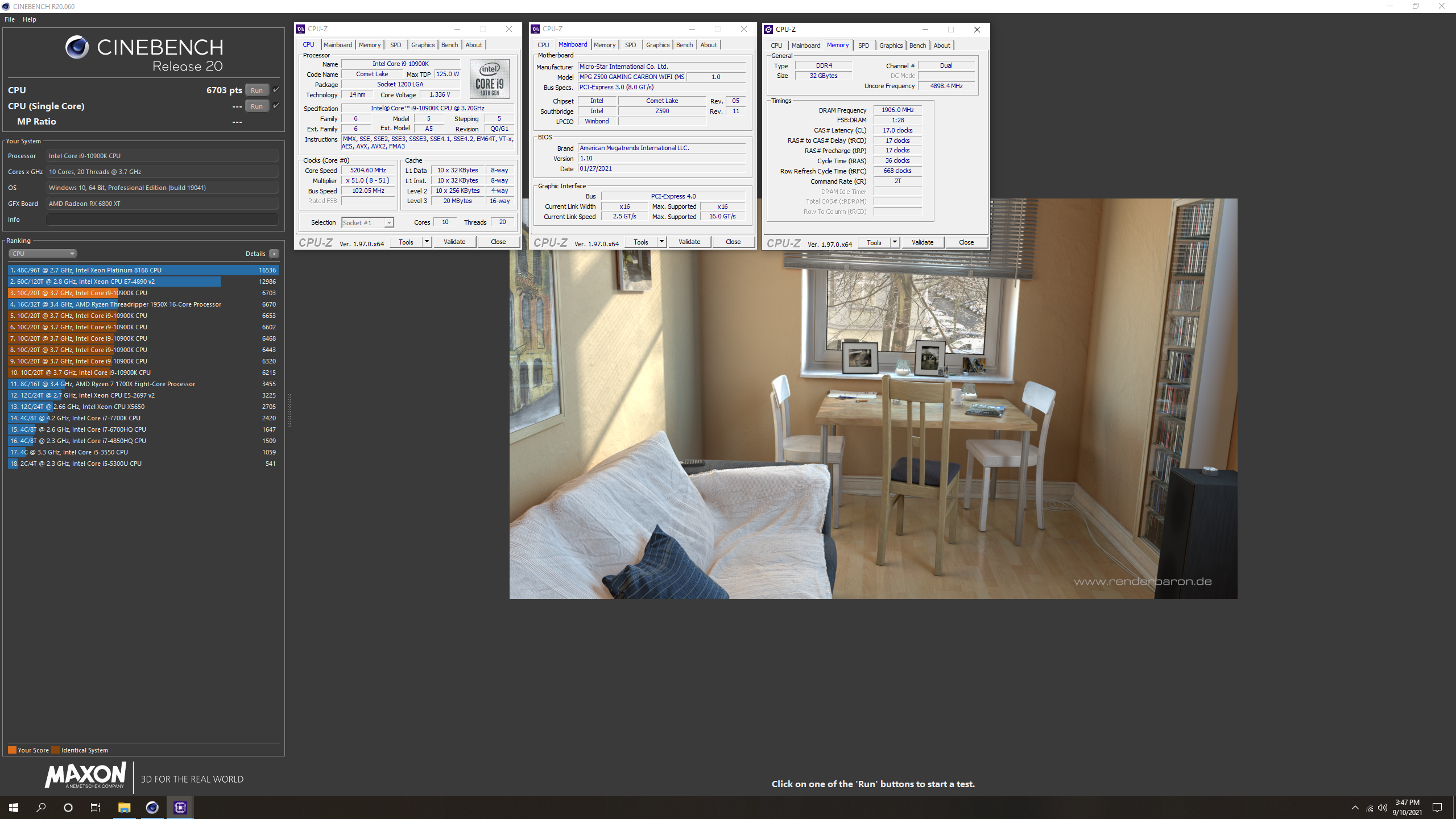Click Validate in second CPU-Z window
Image resolution: width=1456 pixels, height=819 pixels.
[689, 242]
